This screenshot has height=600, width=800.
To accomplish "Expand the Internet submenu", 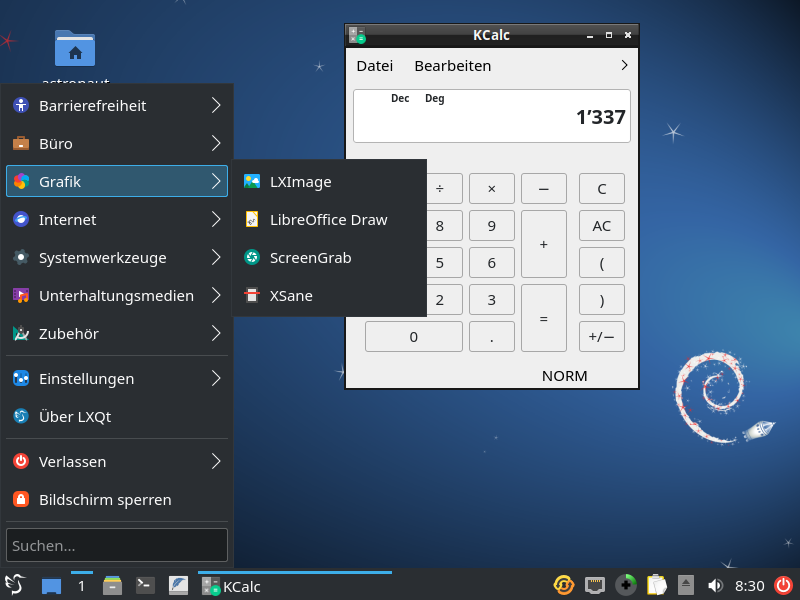I will click(117, 219).
